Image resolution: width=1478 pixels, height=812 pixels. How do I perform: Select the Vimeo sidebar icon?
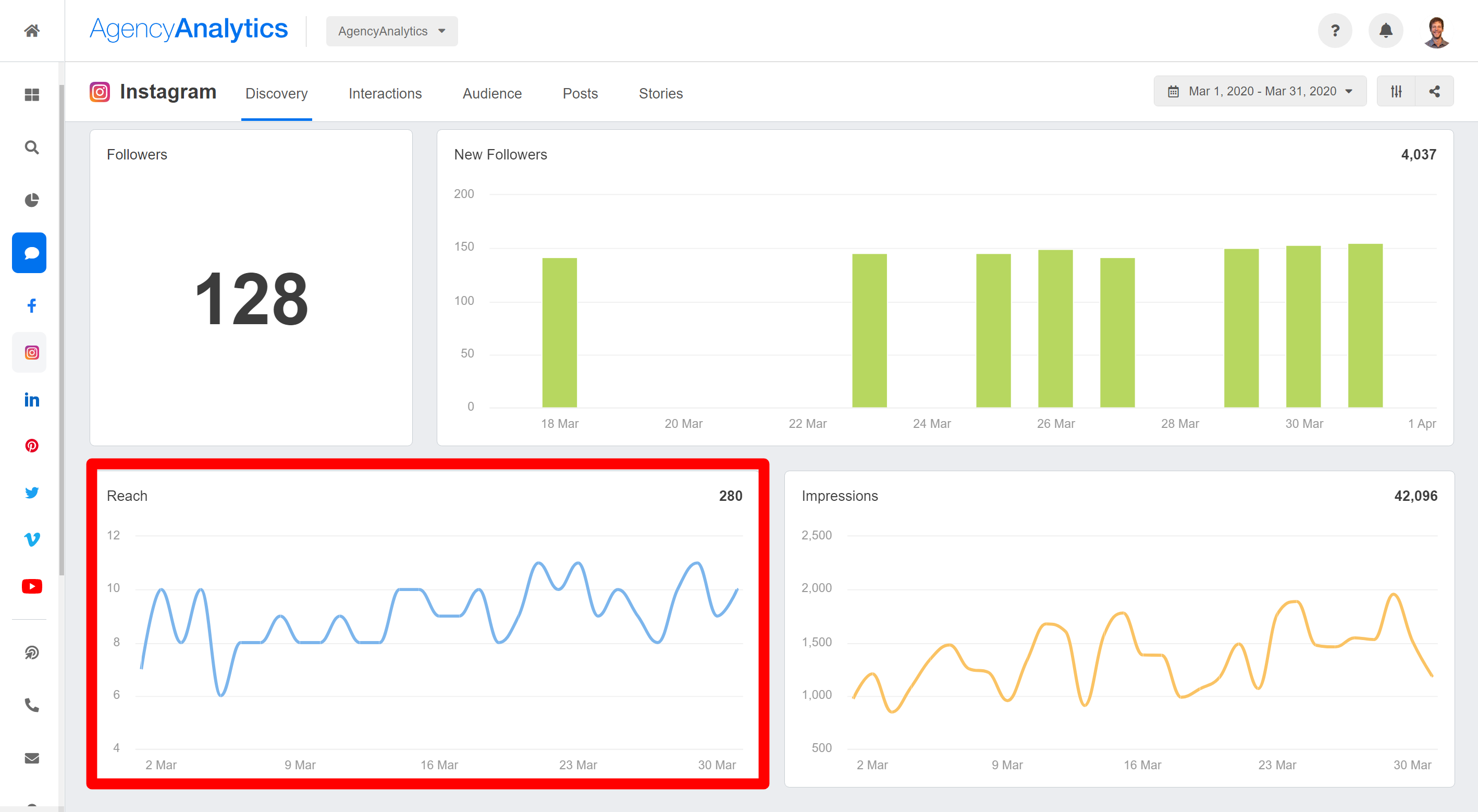tap(32, 539)
